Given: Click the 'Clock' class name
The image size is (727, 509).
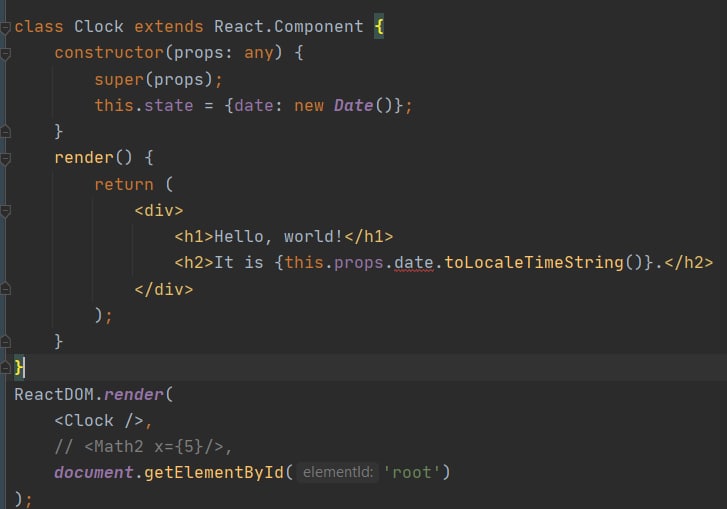Looking at the screenshot, I should pyautogui.click(x=99, y=26).
